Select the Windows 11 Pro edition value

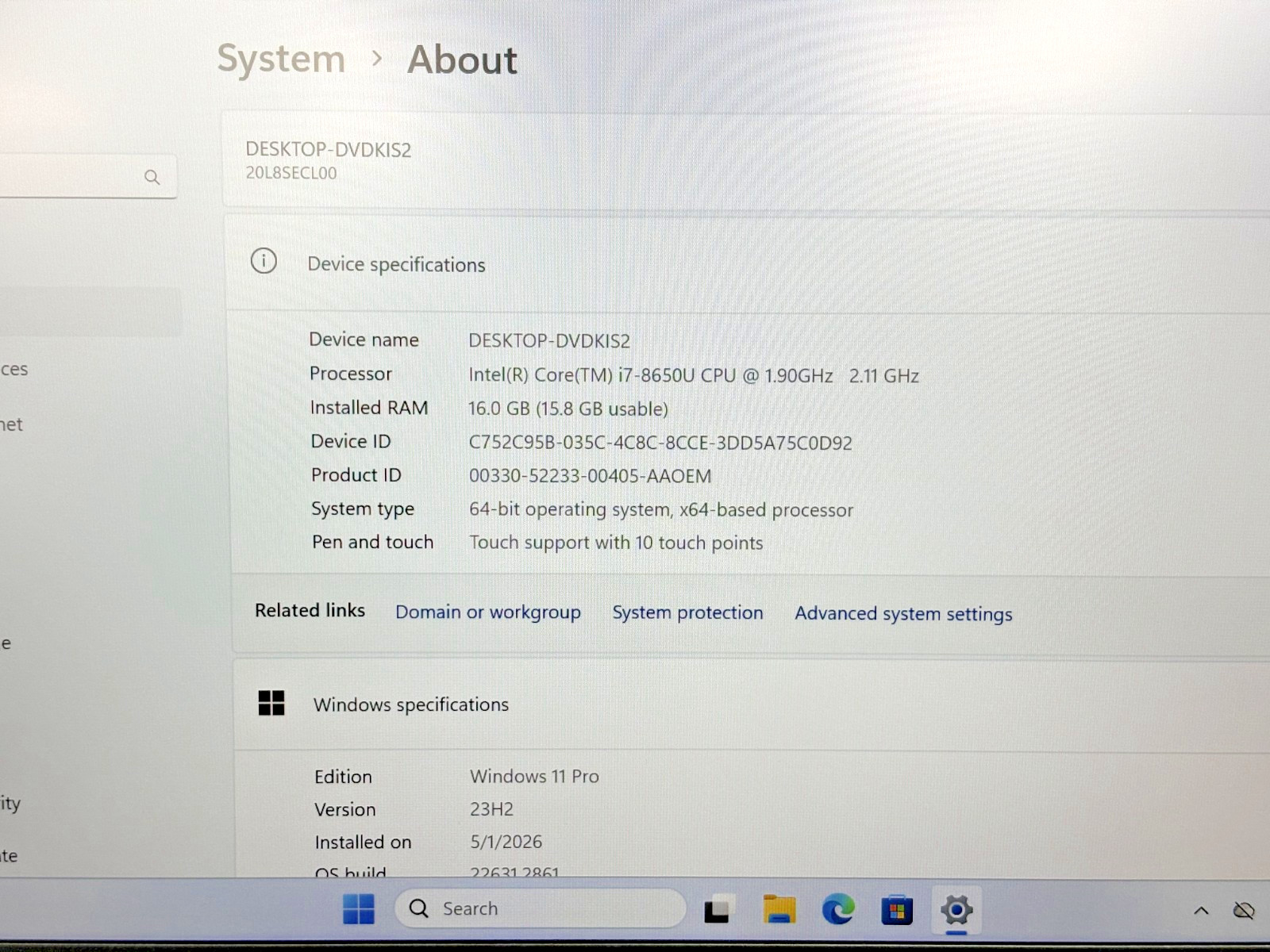pos(534,776)
